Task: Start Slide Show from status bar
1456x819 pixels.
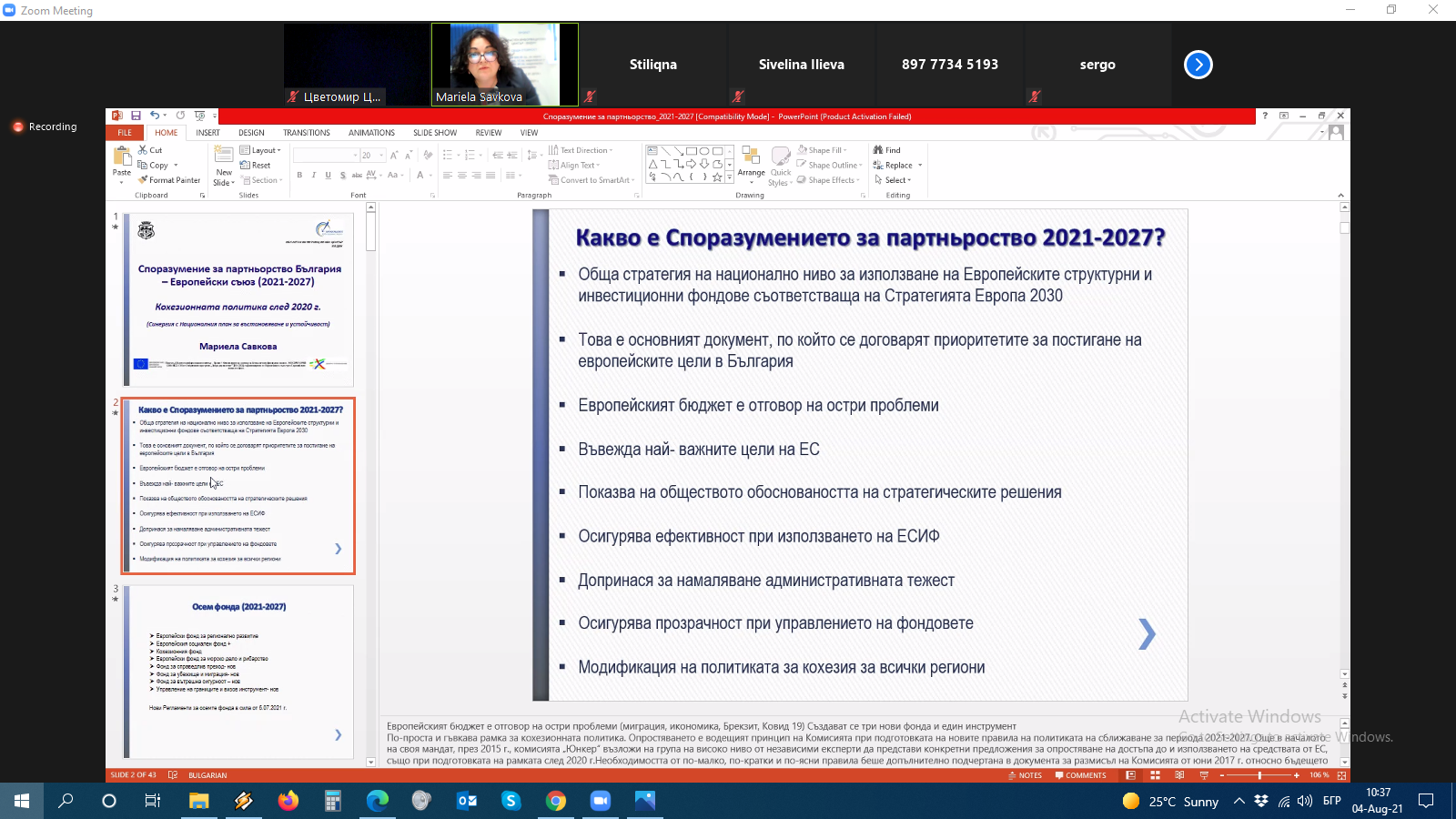Action: tap(1204, 775)
